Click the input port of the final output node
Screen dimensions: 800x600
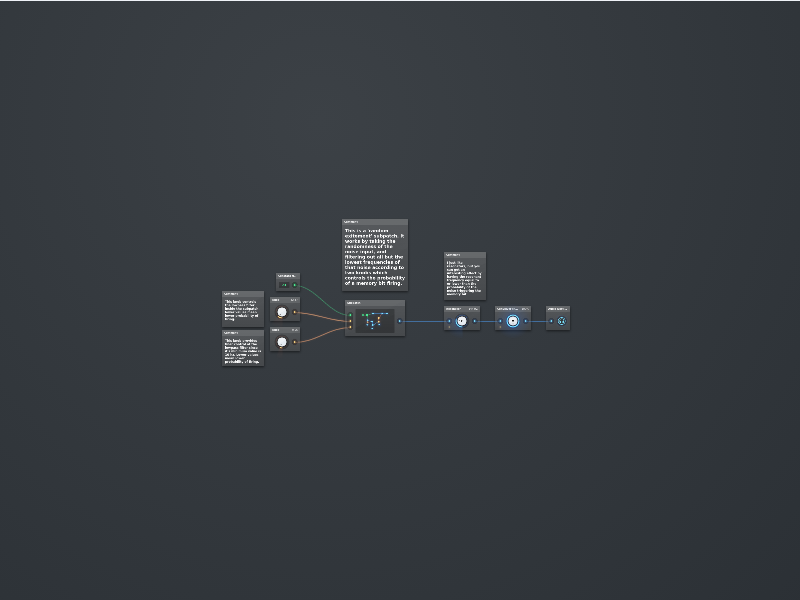pyautogui.click(x=550, y=322)
